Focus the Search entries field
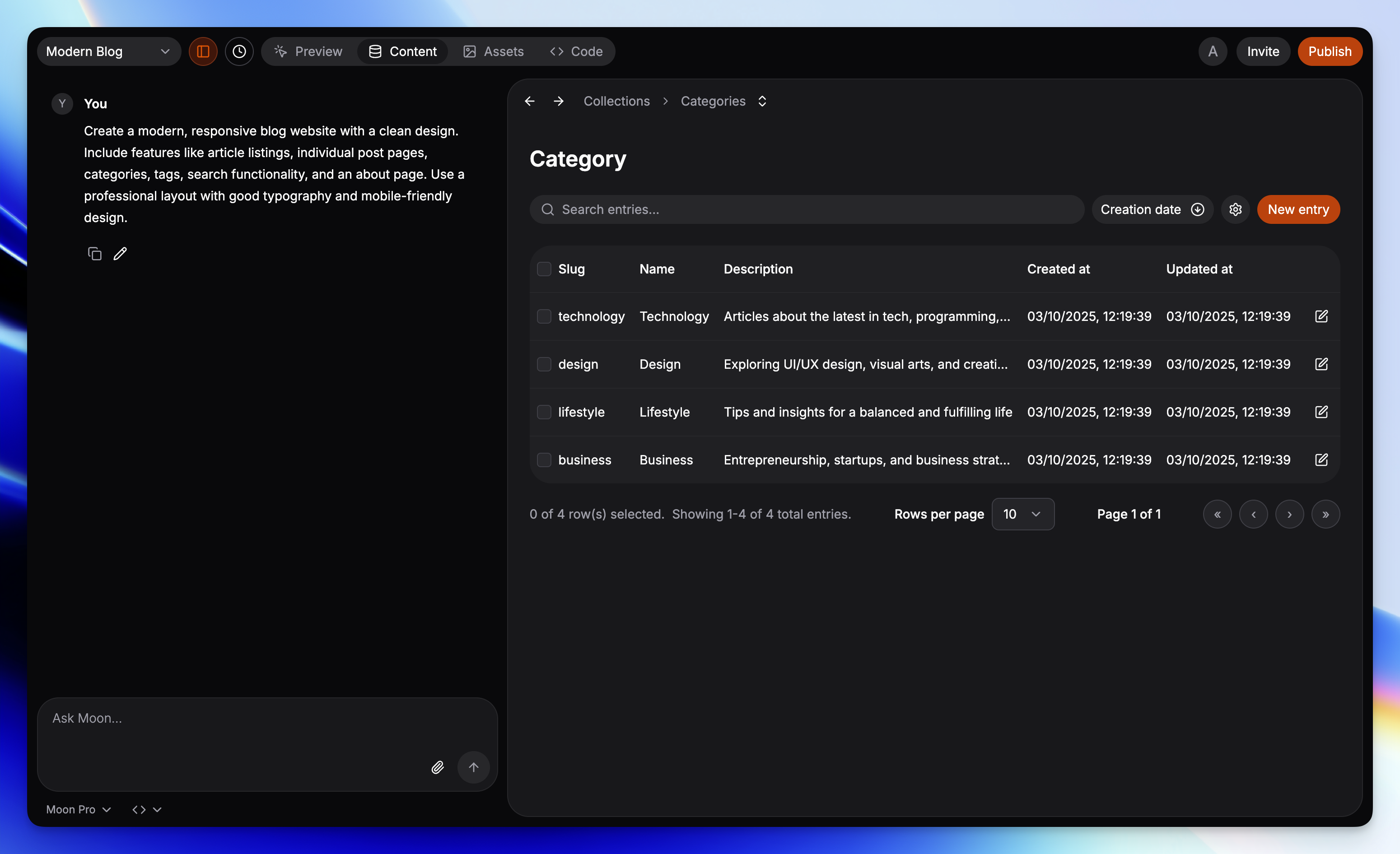 point(807,209)
